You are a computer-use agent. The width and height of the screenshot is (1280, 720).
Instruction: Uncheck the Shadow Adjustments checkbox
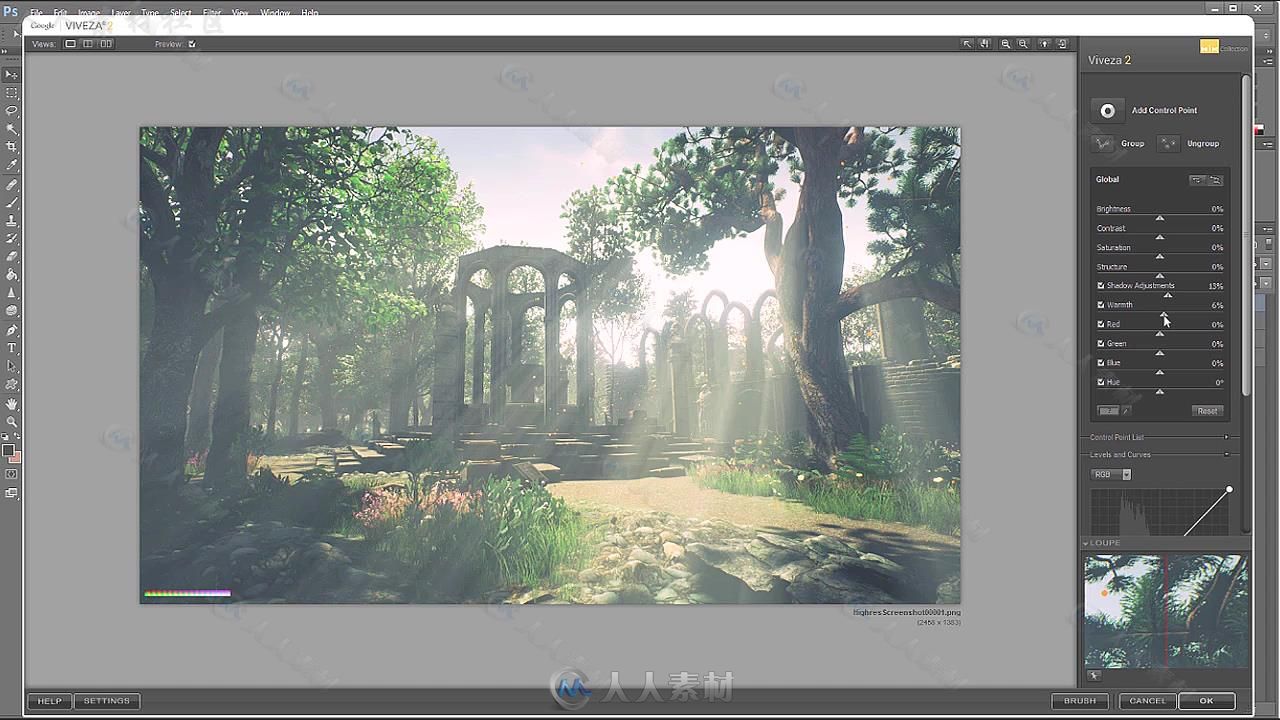(1101, 286)
